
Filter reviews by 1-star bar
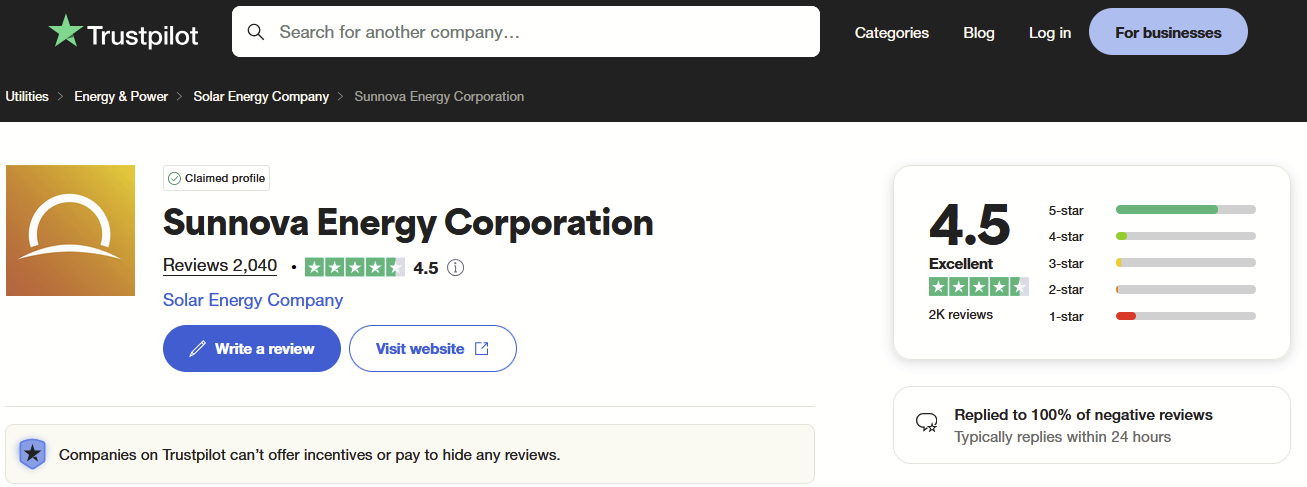tap(1185, 316)
